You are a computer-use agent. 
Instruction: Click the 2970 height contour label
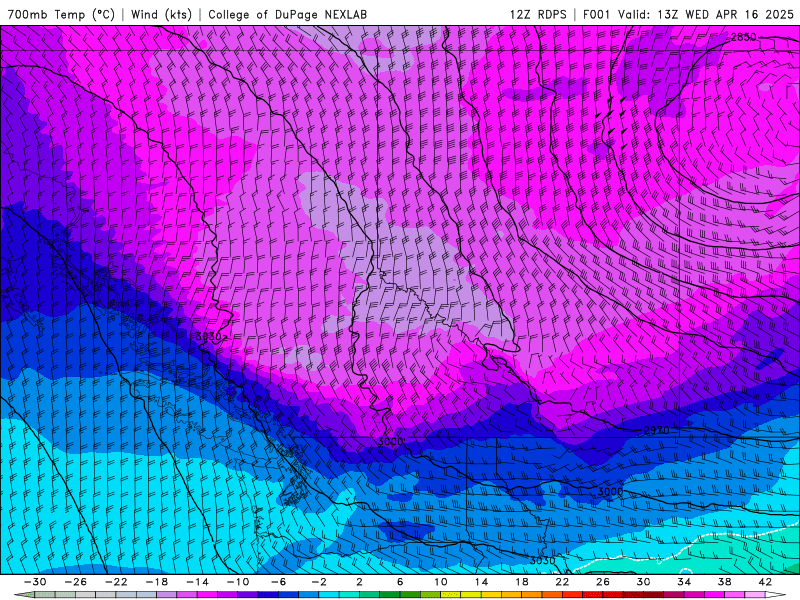point(657,430)
